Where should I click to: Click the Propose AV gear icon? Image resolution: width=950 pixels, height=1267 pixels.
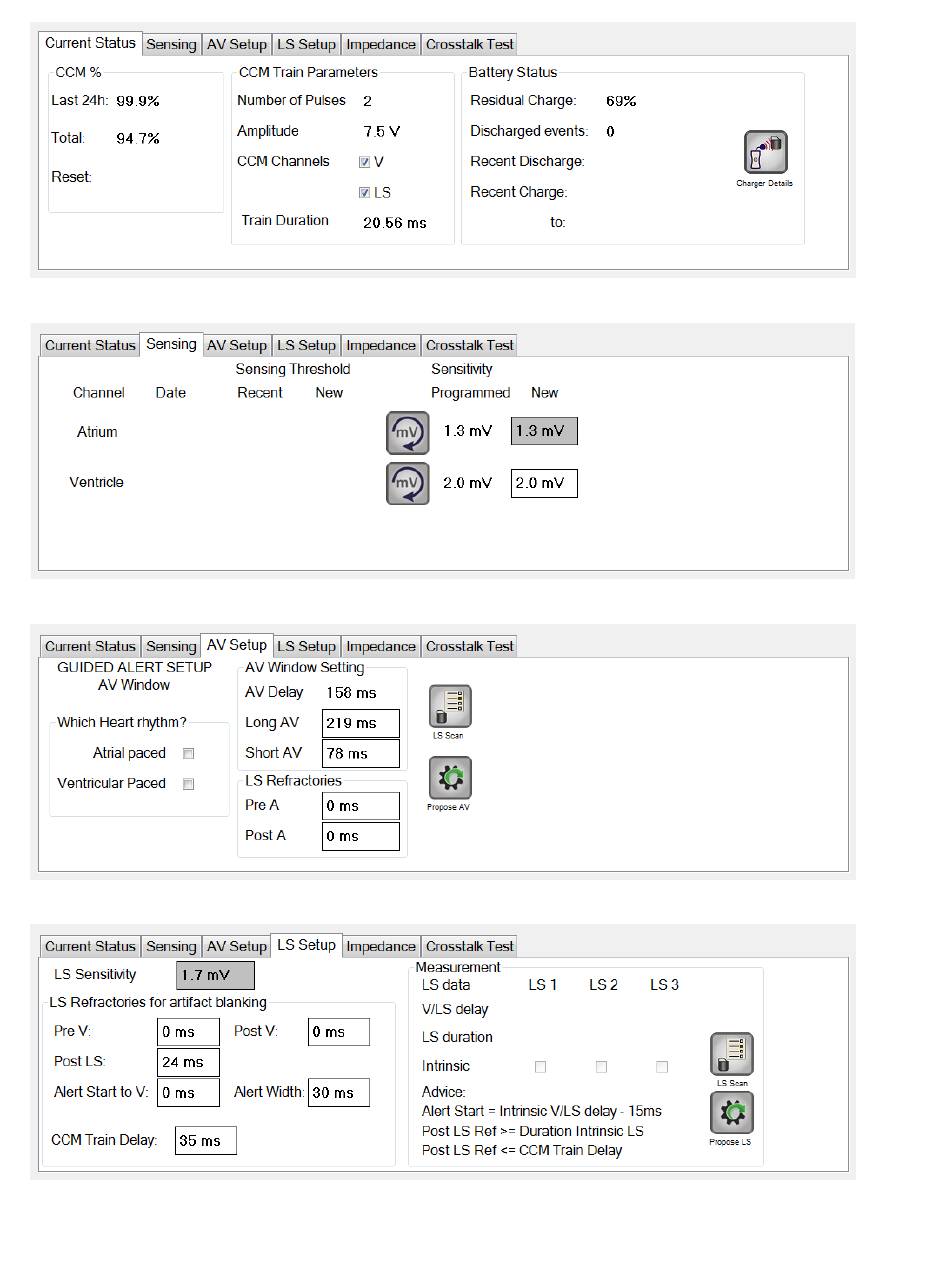(x=449, y=778)
